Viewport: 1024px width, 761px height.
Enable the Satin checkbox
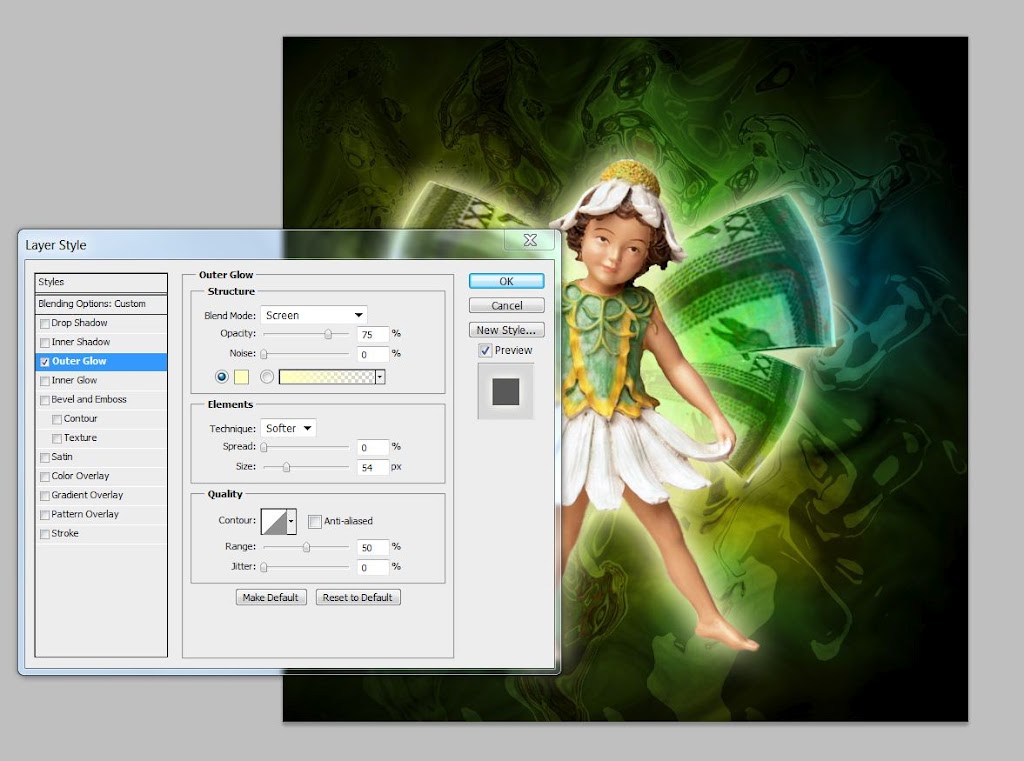pos(45,457)
